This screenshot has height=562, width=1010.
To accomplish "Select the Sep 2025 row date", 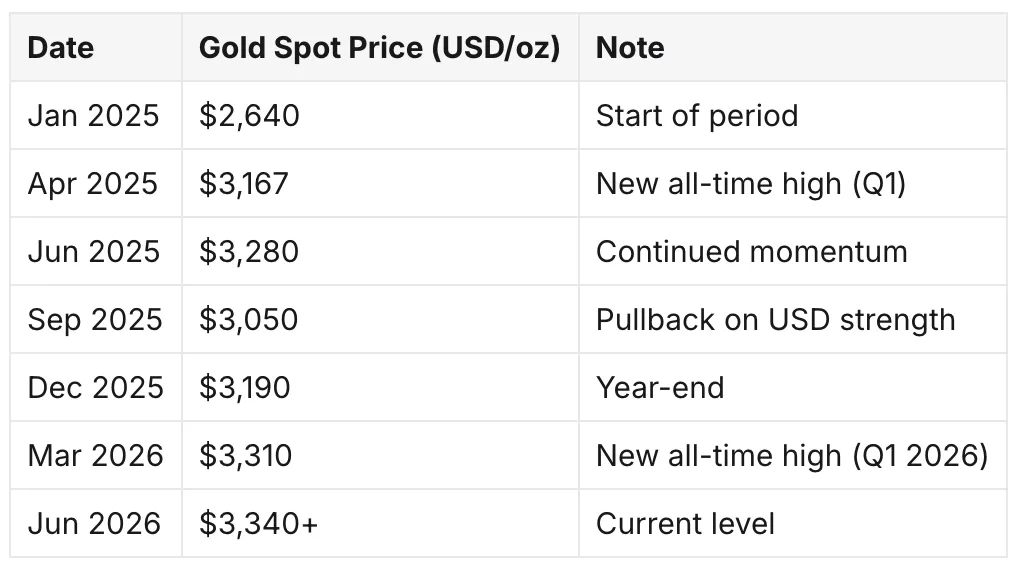I will click(95, 320).
